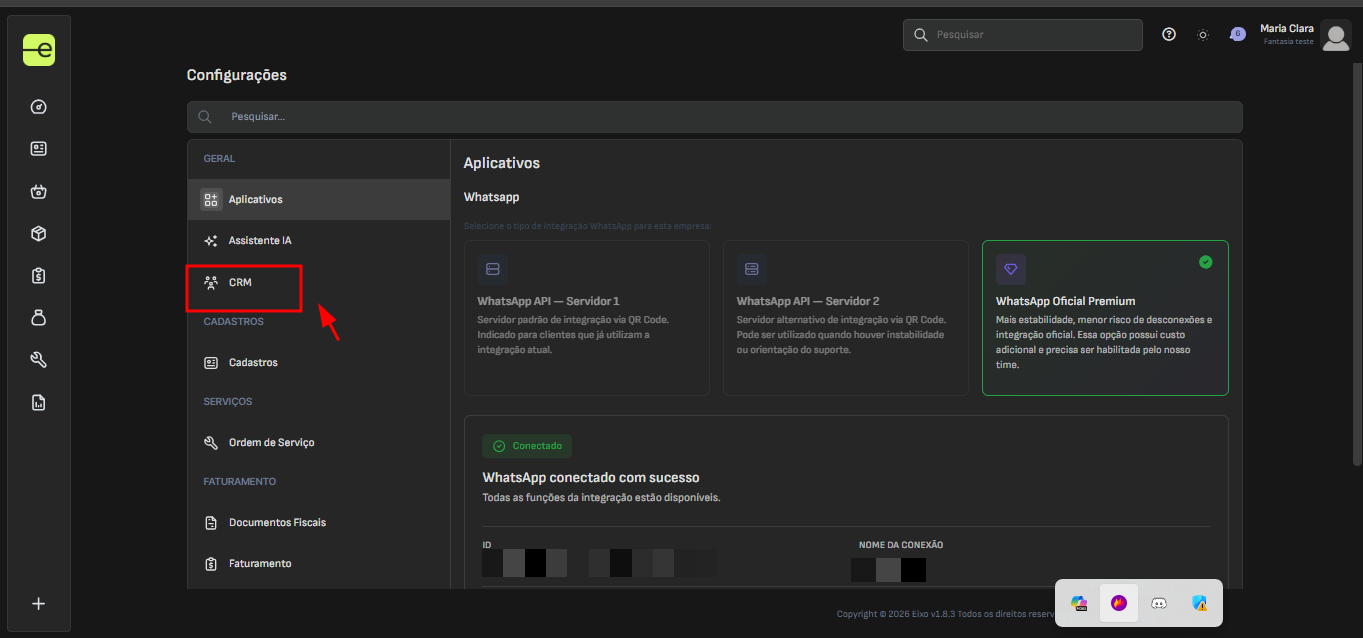Click the Servidor 2 server icon

[752, 269]
